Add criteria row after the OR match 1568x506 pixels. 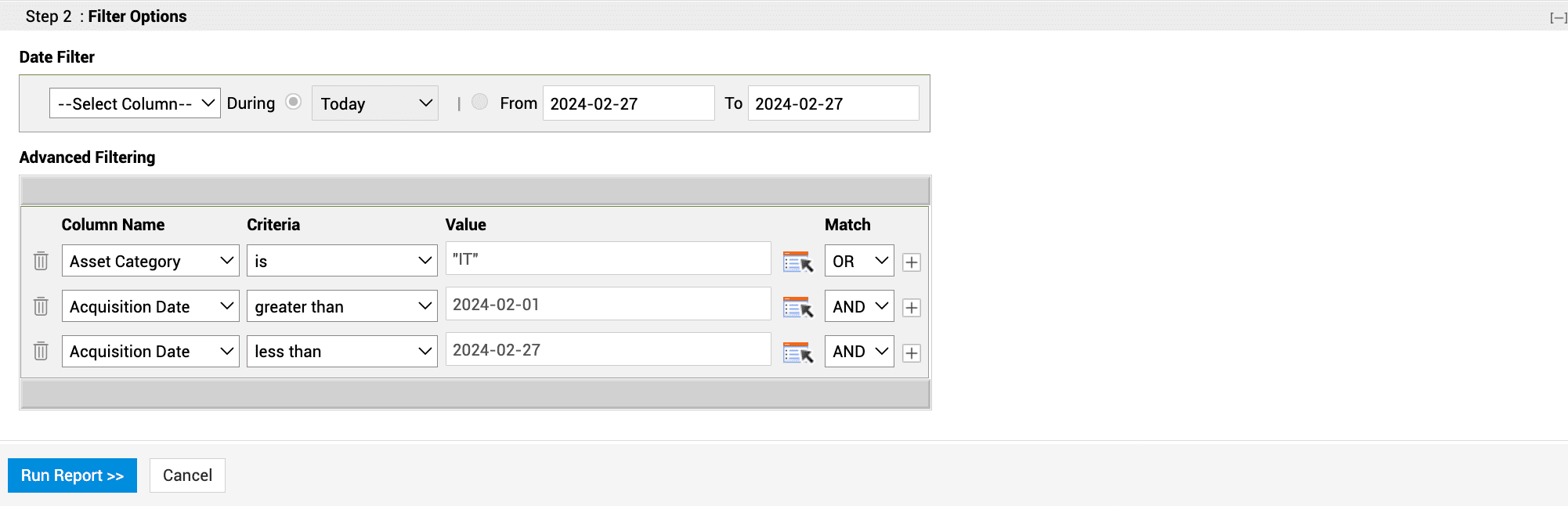tap(911, 262)
